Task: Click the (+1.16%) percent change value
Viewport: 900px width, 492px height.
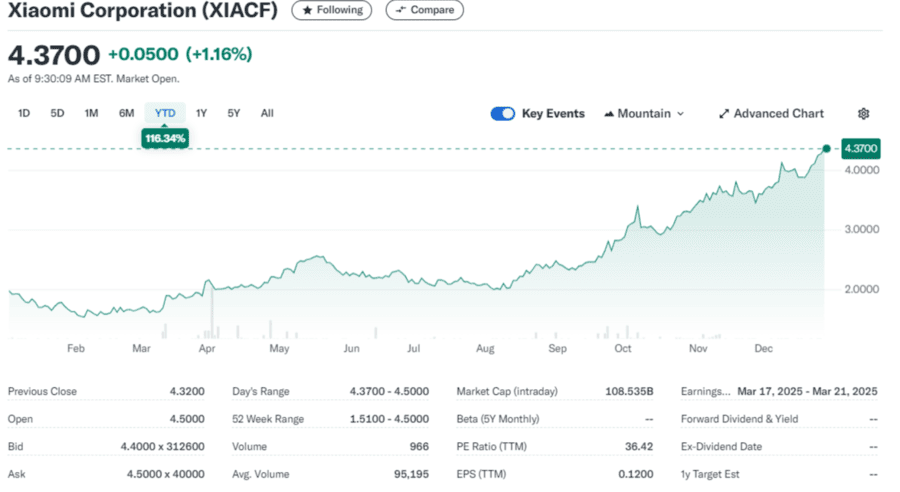Action: click(x=219, y=55)
